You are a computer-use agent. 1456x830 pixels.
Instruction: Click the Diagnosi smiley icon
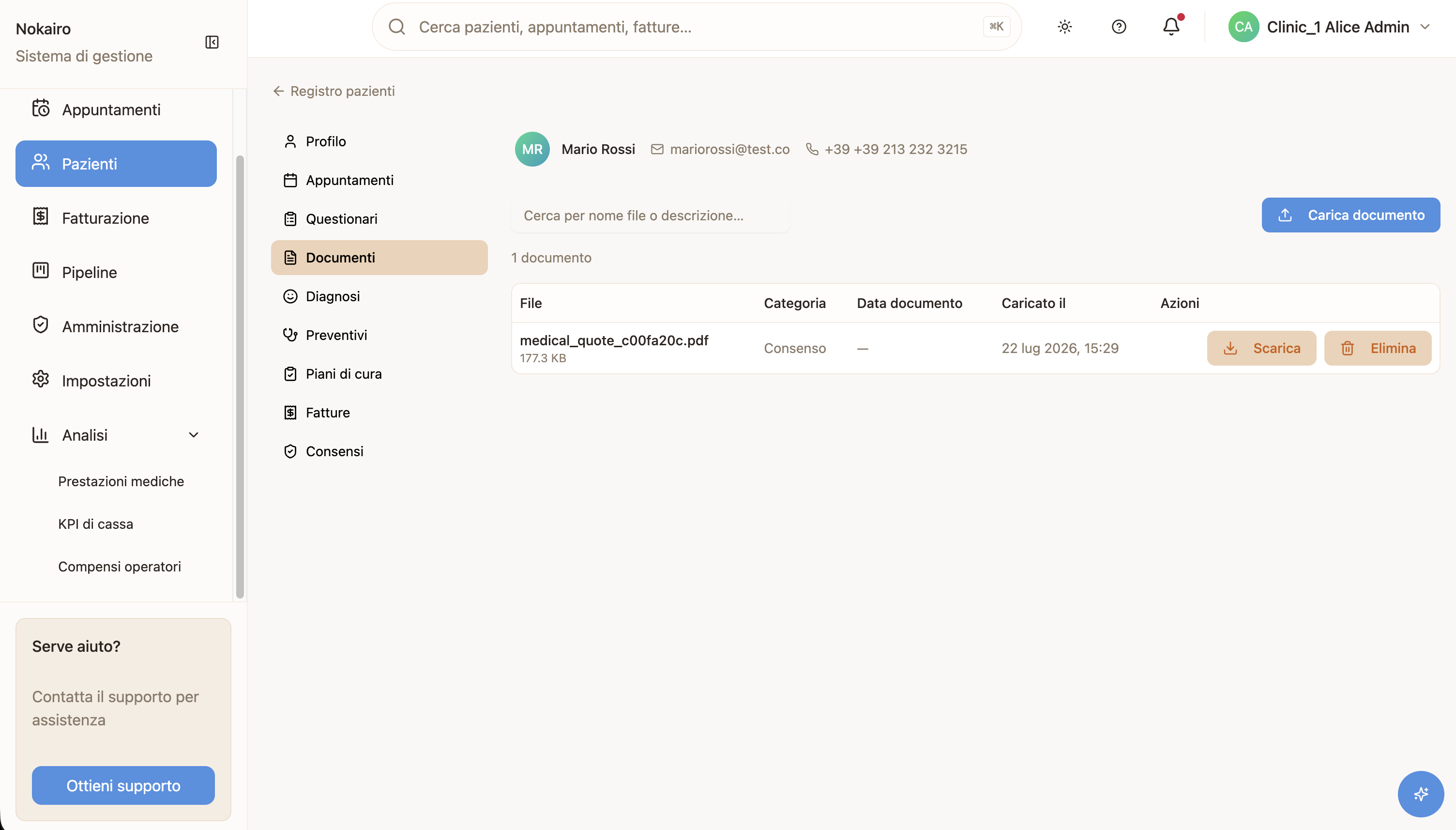pyautogui.click(x=290, y=296)
